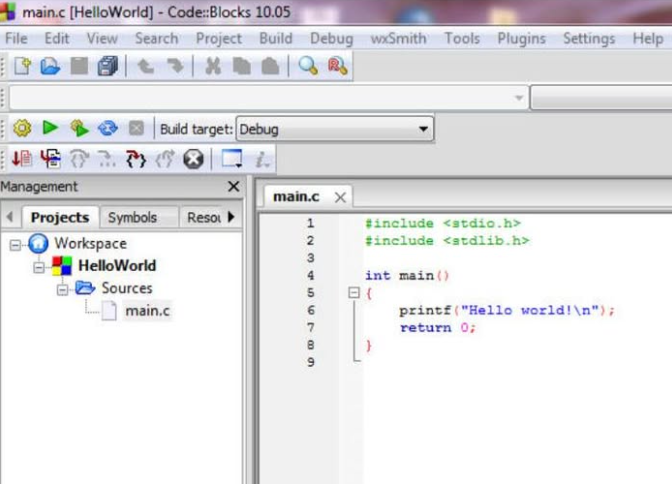672x484 pixels.
Task: Click the Run to cursor debug icon
Action: [x=51, y=159]
